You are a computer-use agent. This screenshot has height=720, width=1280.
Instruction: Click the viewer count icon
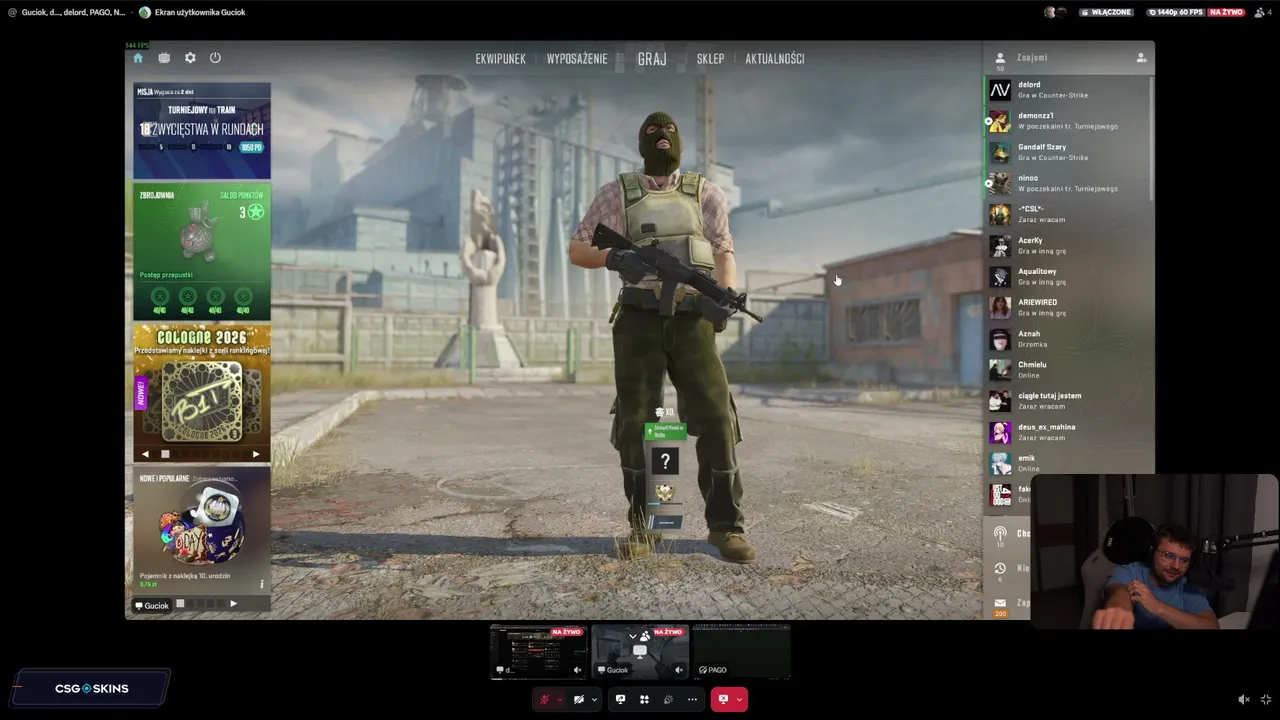pos(1262,12)
